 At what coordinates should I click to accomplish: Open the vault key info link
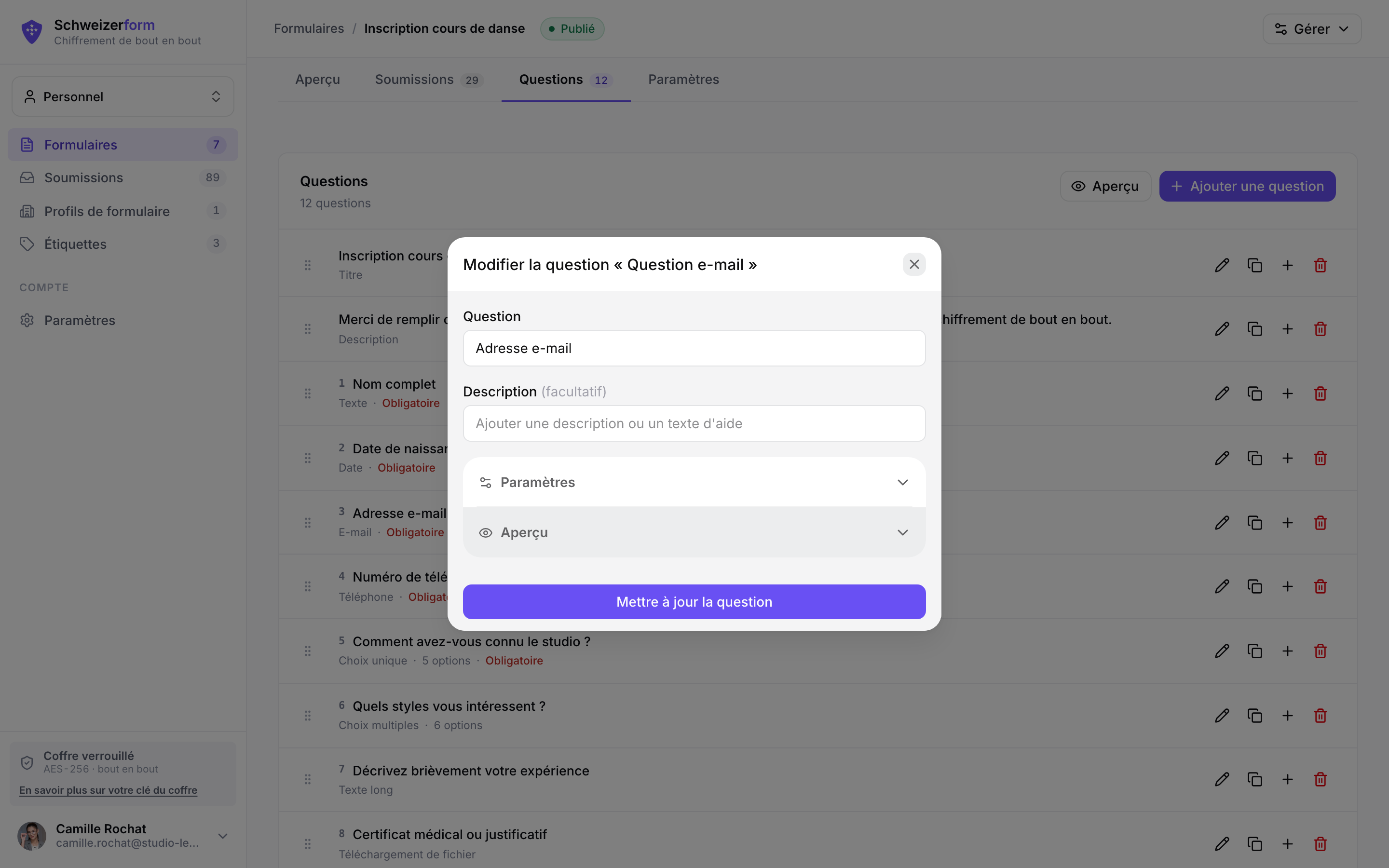108,790
